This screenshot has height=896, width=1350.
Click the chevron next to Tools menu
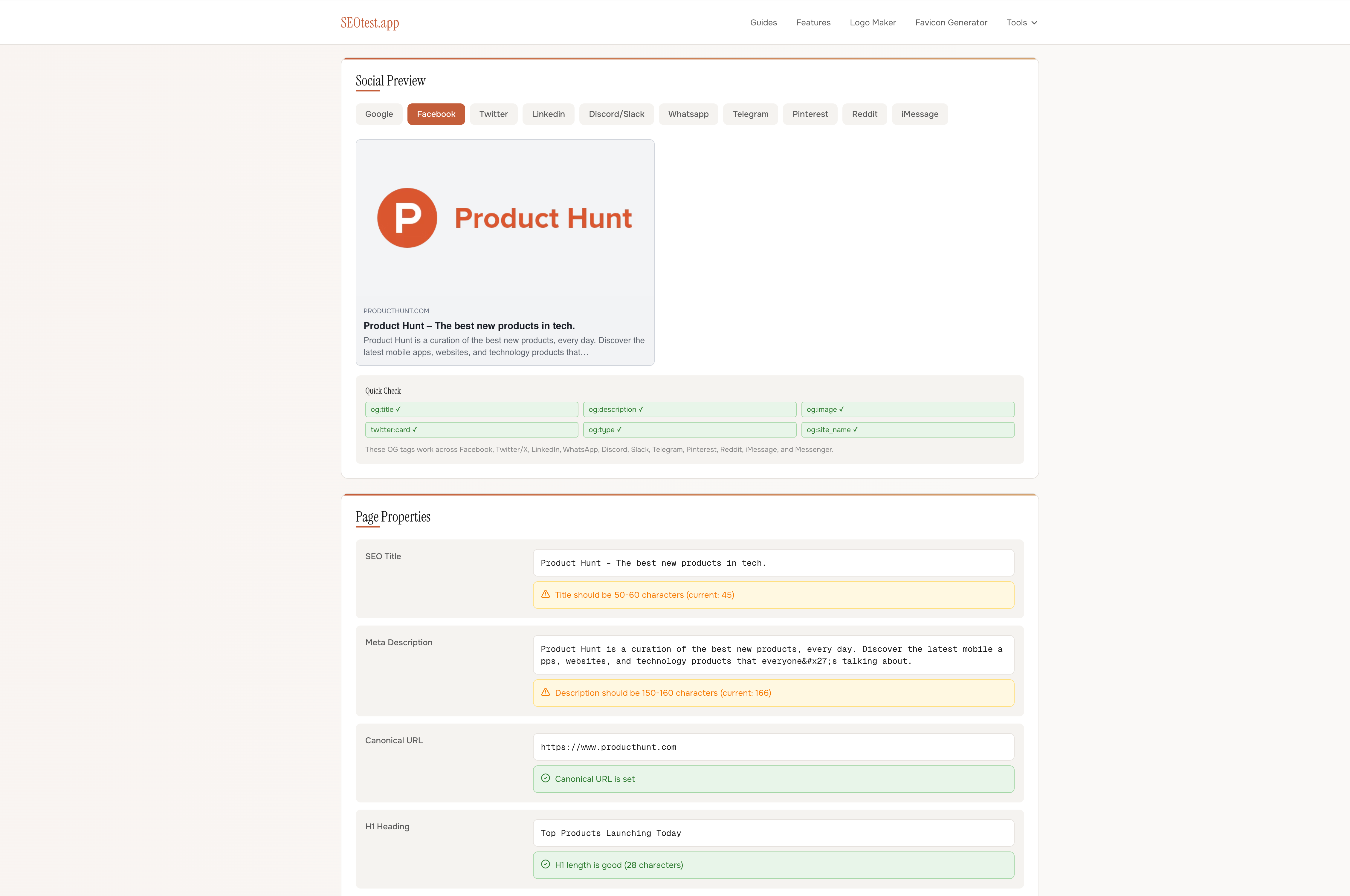point(1035,23)
